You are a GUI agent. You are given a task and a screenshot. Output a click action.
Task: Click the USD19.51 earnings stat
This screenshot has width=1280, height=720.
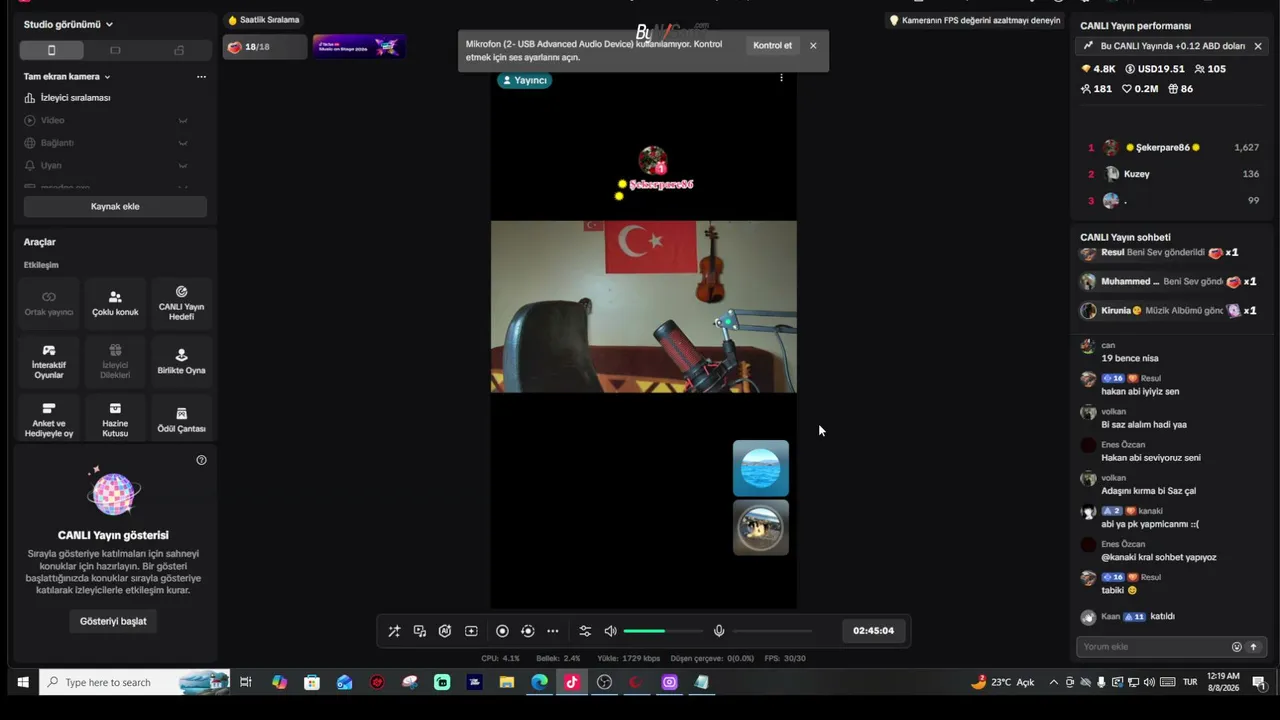tap(1154, 69)
